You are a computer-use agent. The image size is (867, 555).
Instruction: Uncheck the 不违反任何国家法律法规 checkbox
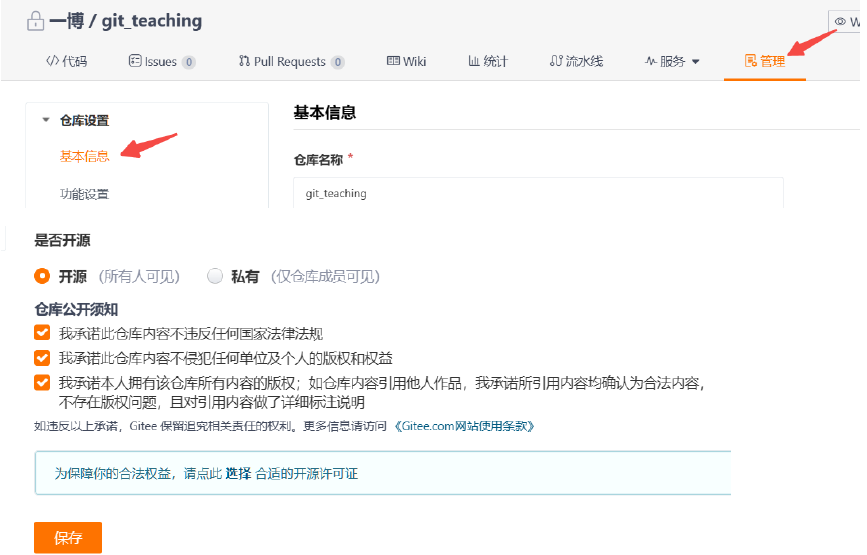click(42, 333)
